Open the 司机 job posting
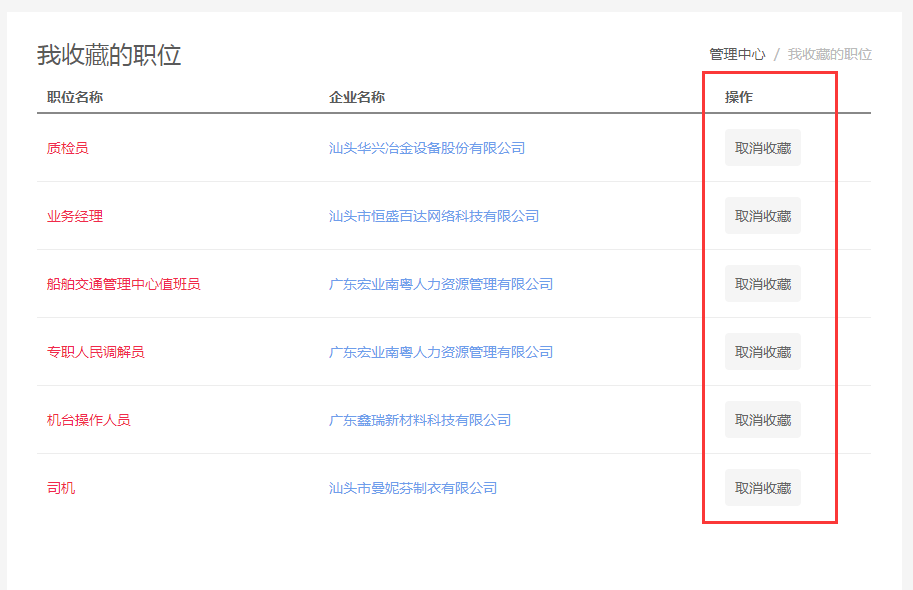The image size is (913, 590). coord(61,488)
